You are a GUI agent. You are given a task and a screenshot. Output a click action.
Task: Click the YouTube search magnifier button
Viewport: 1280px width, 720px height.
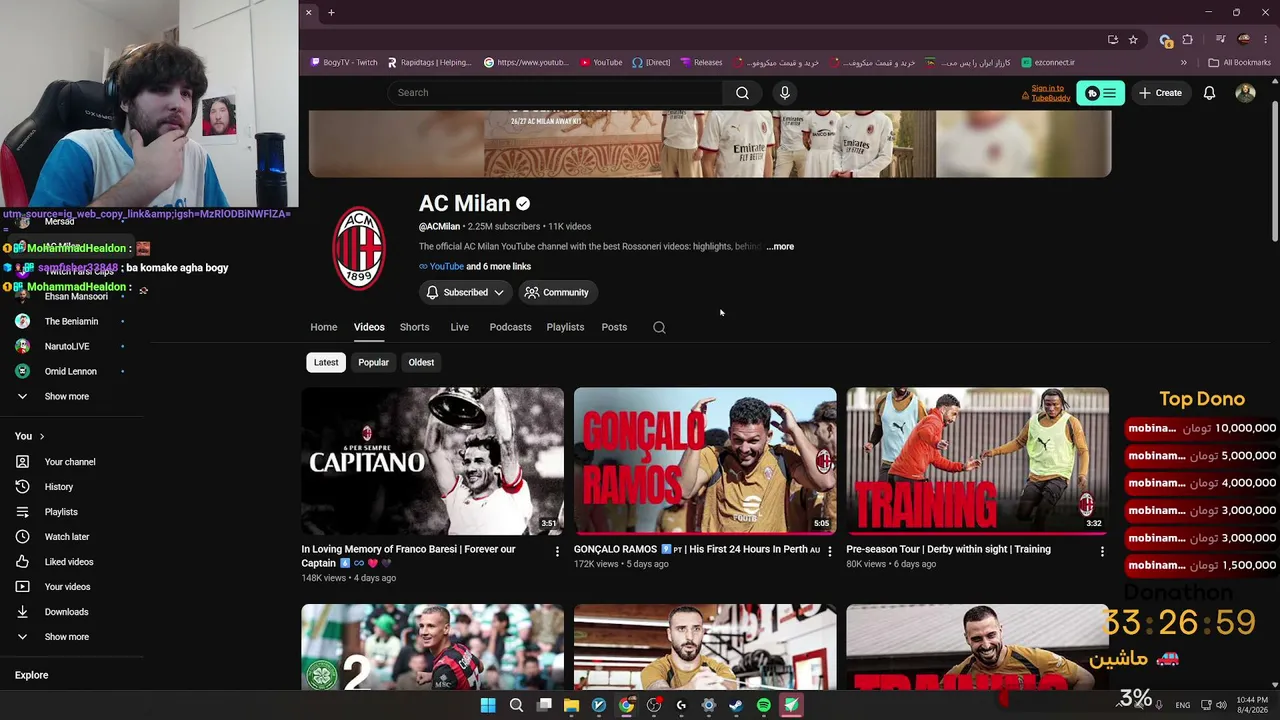[742, 93]
